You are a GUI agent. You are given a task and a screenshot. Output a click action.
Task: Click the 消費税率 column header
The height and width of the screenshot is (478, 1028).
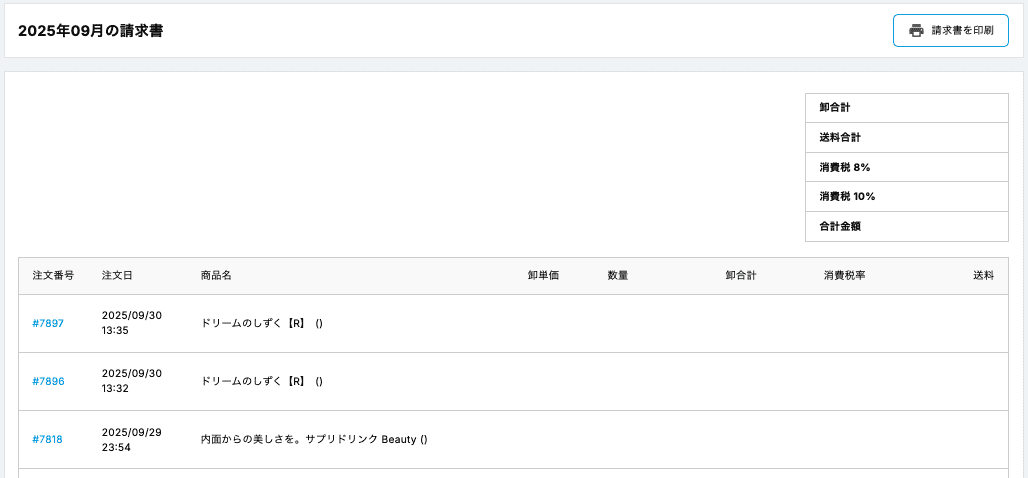pos(845,275)
